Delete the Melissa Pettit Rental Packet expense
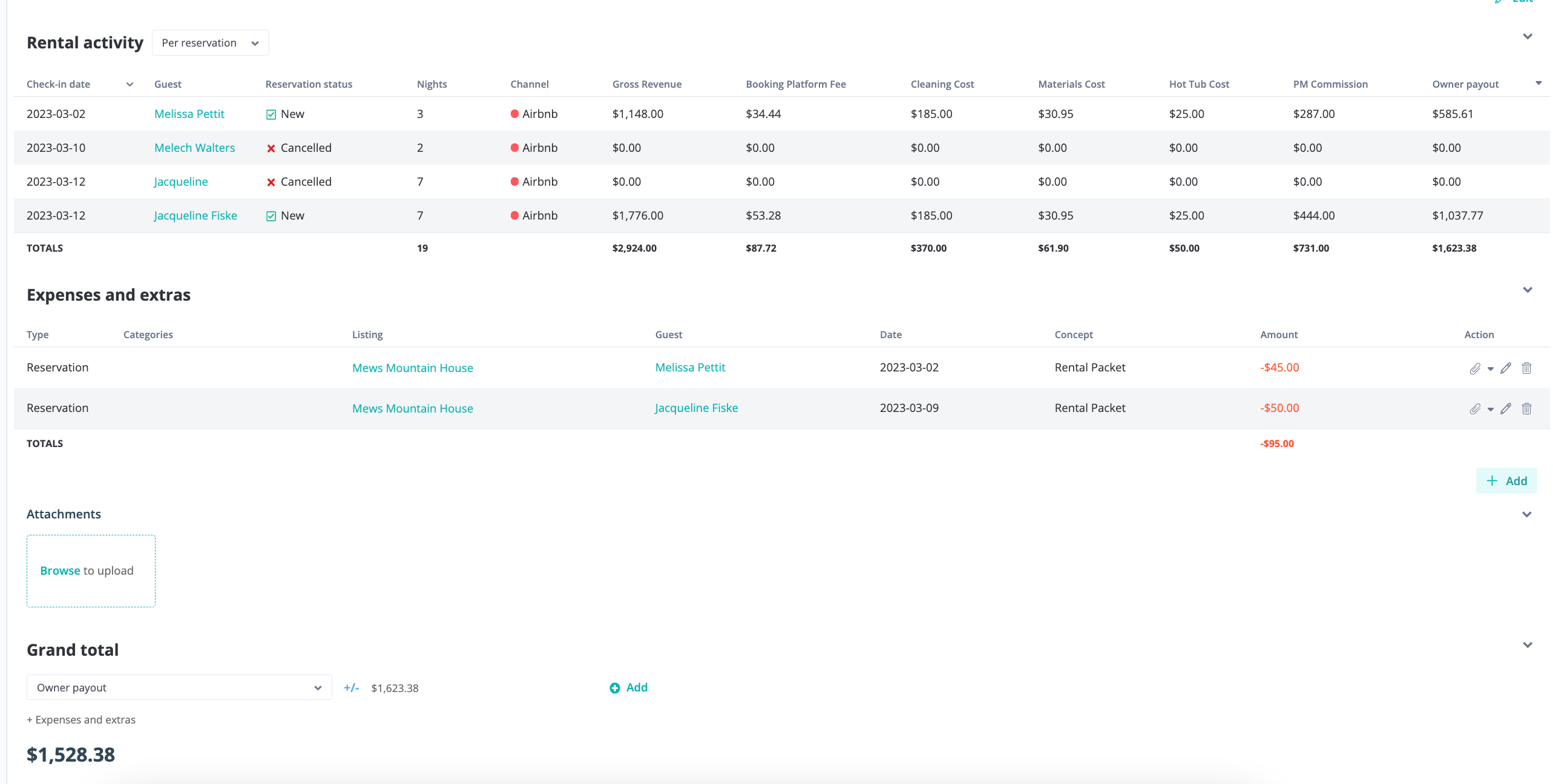The image size is (1553, 784). (1526, 368)
